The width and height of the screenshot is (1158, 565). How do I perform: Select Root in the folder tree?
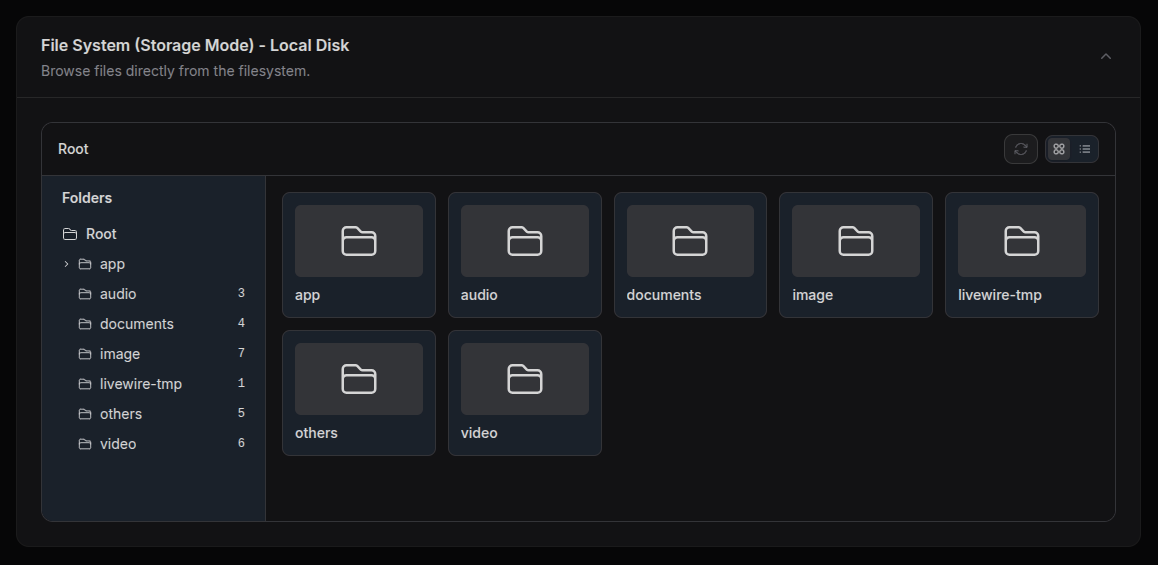click(x=101, y=234)
